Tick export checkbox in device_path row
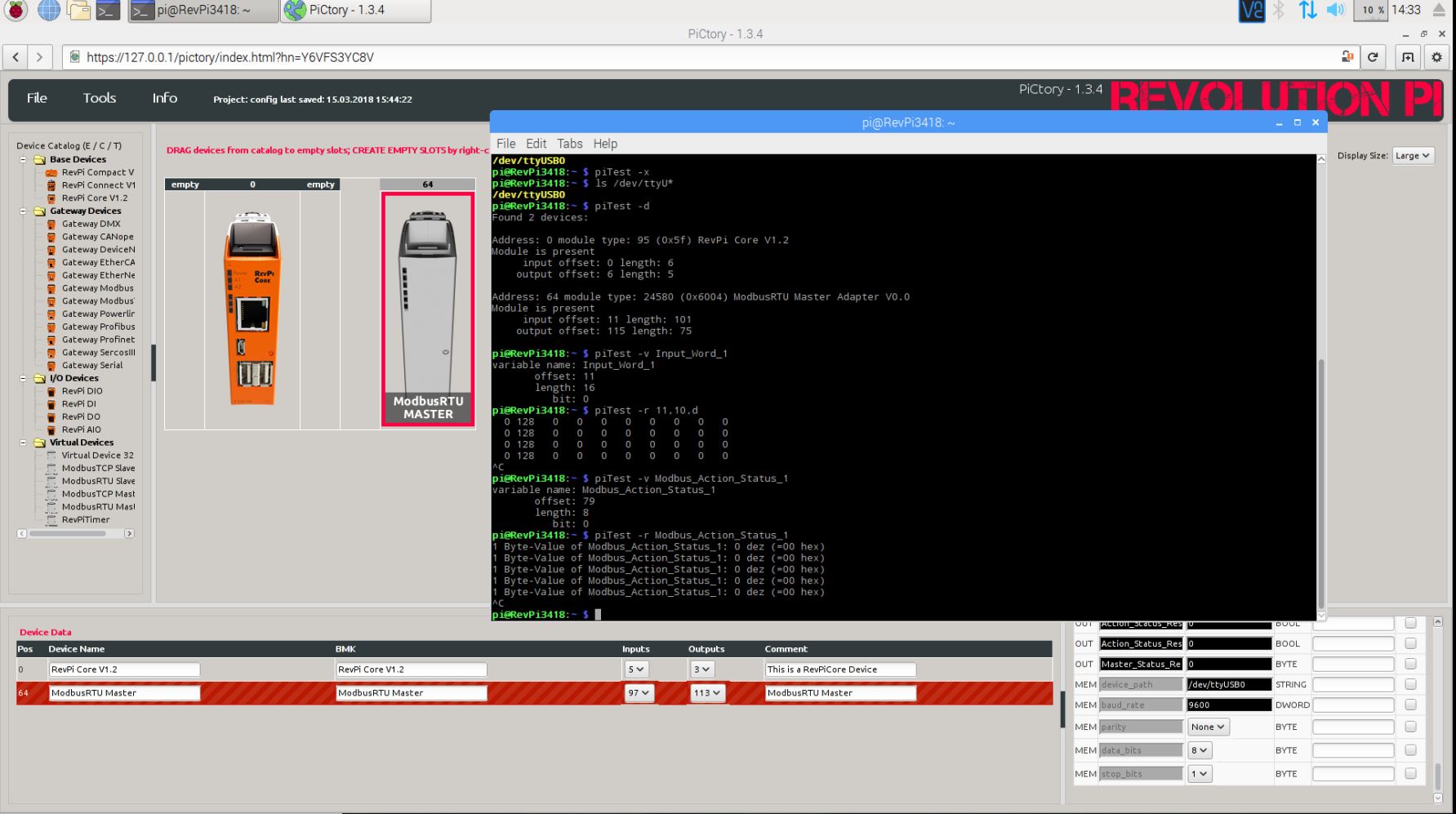The image size is (1456, 814). click(1410, 684)
